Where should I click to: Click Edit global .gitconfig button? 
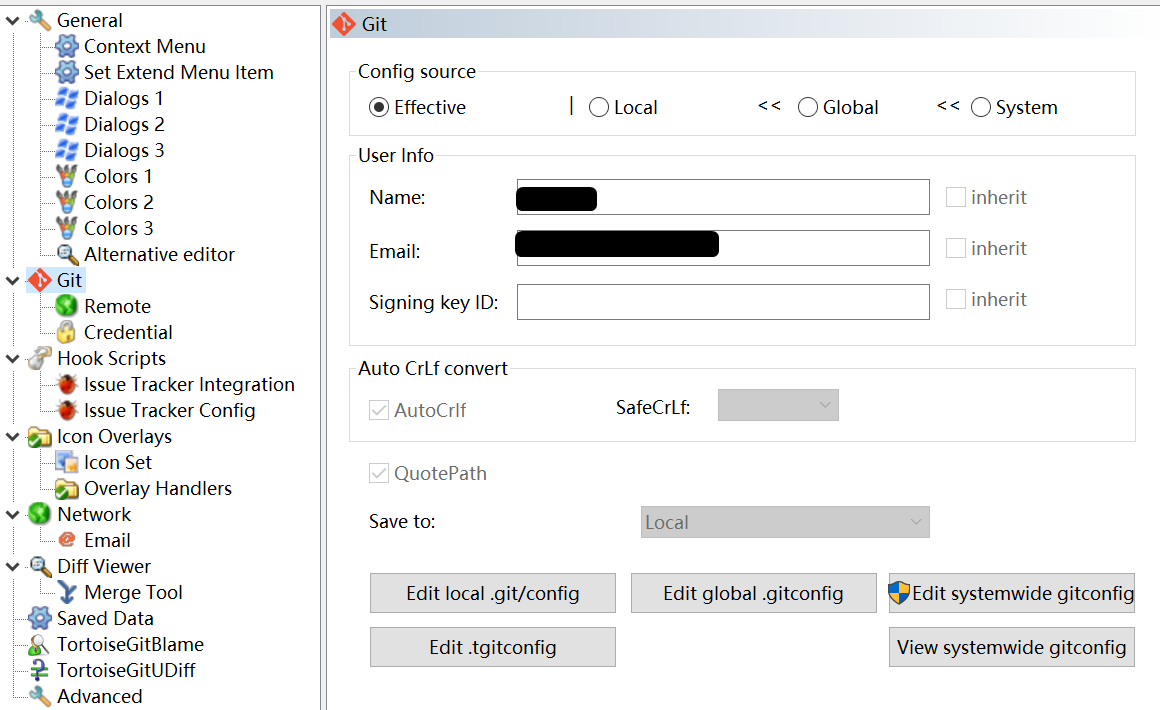pos(753,593)
